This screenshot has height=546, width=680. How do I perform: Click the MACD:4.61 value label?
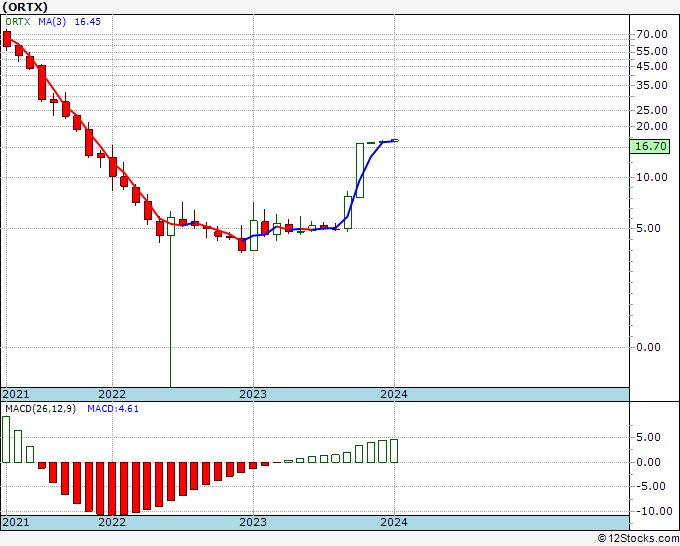click(x=113, y=409)
